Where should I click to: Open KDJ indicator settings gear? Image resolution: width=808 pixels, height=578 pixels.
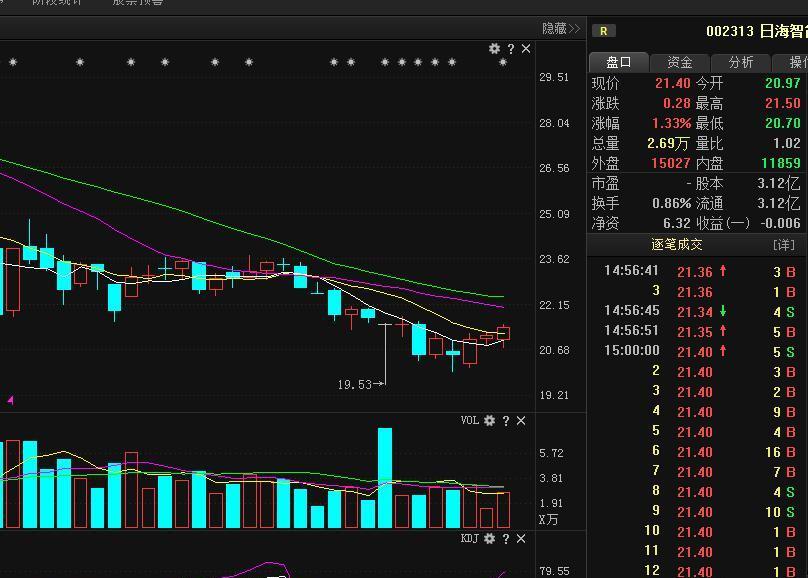490,539
